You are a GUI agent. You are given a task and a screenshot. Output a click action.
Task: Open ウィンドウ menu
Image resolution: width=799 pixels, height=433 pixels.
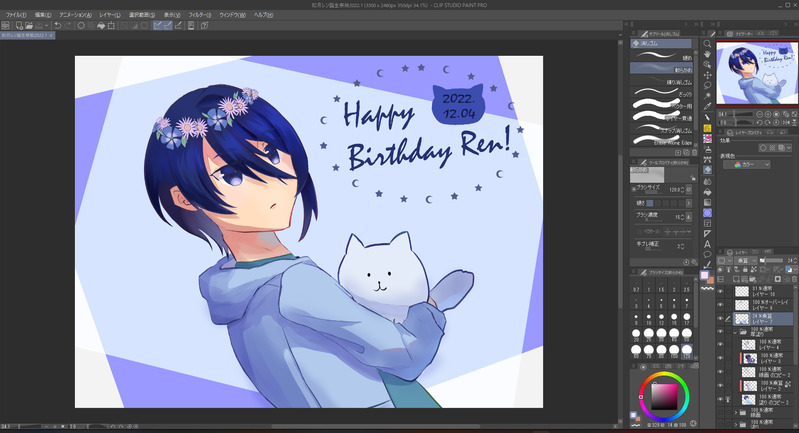click(232, 15)
